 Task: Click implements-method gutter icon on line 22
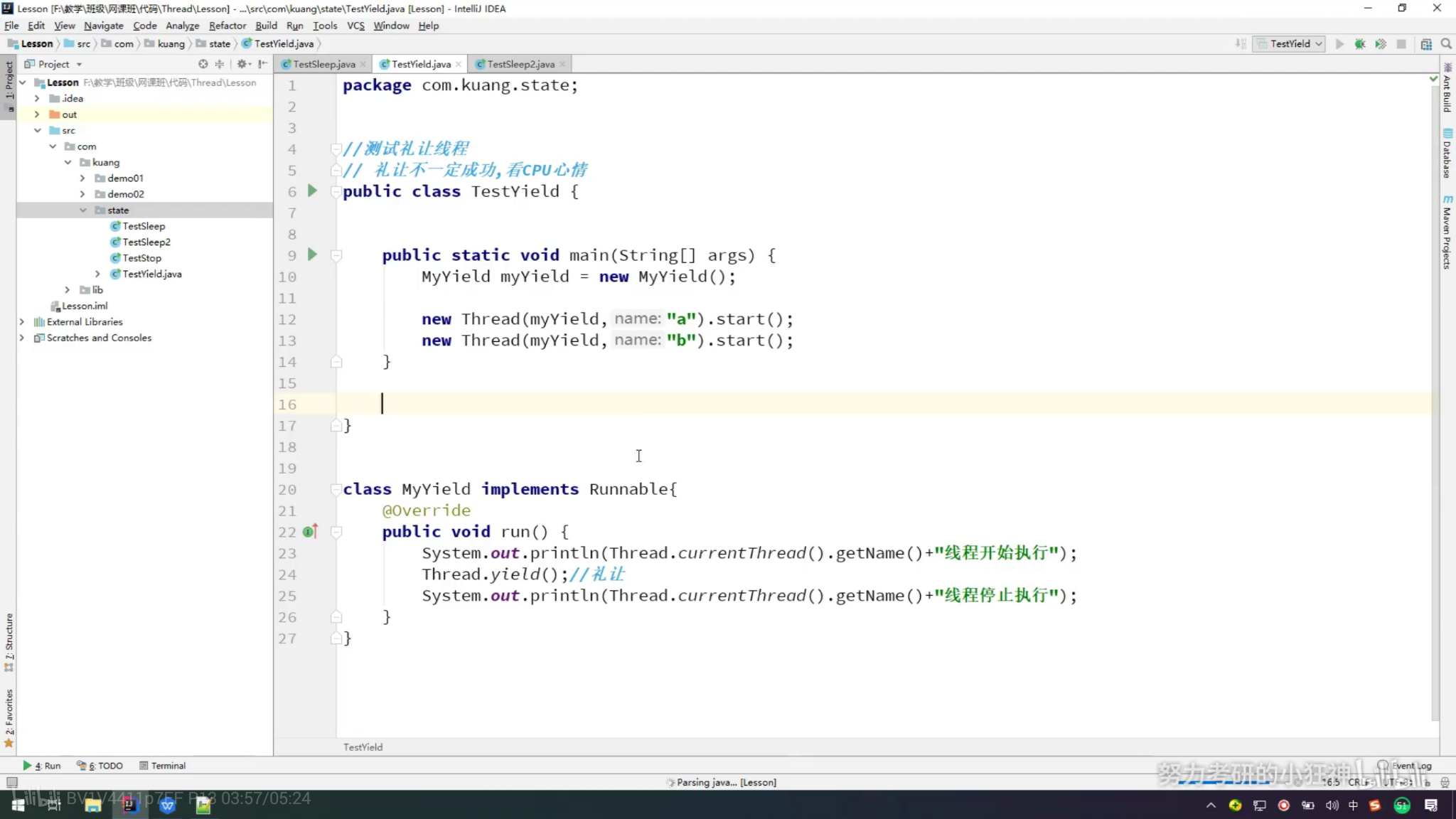point(310,531)
